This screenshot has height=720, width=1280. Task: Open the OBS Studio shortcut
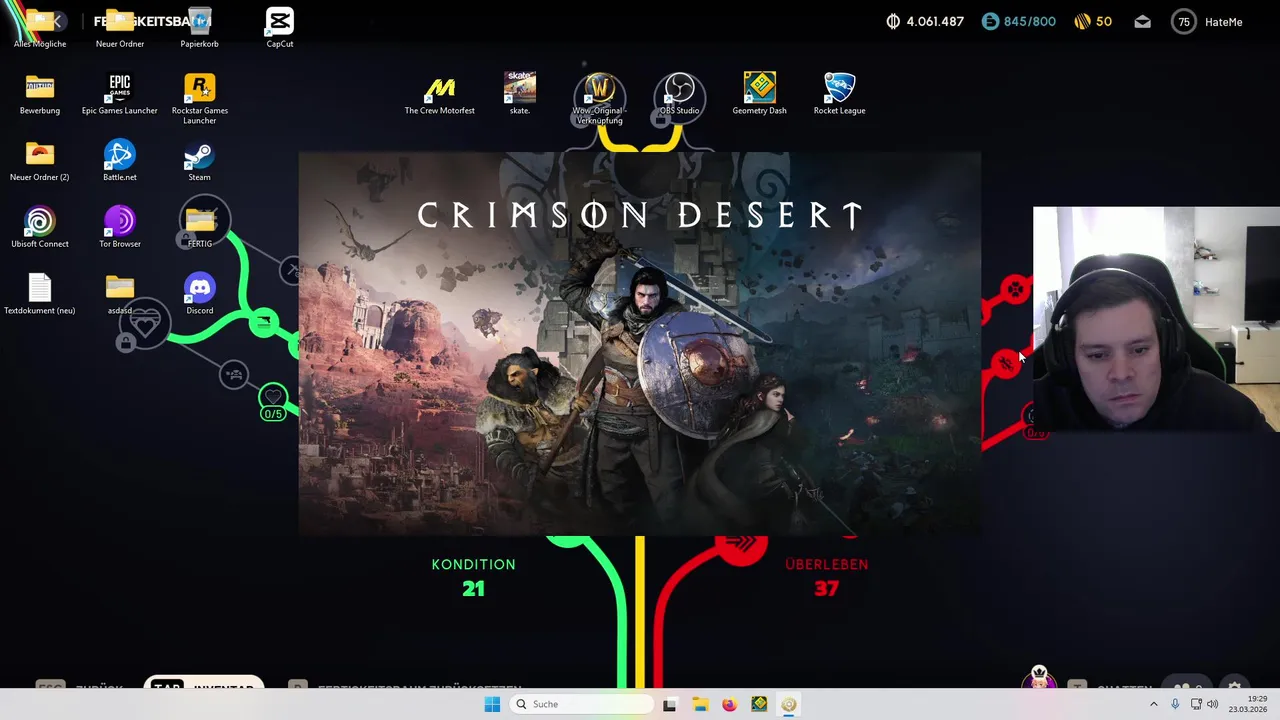click(x=679, y=95)
